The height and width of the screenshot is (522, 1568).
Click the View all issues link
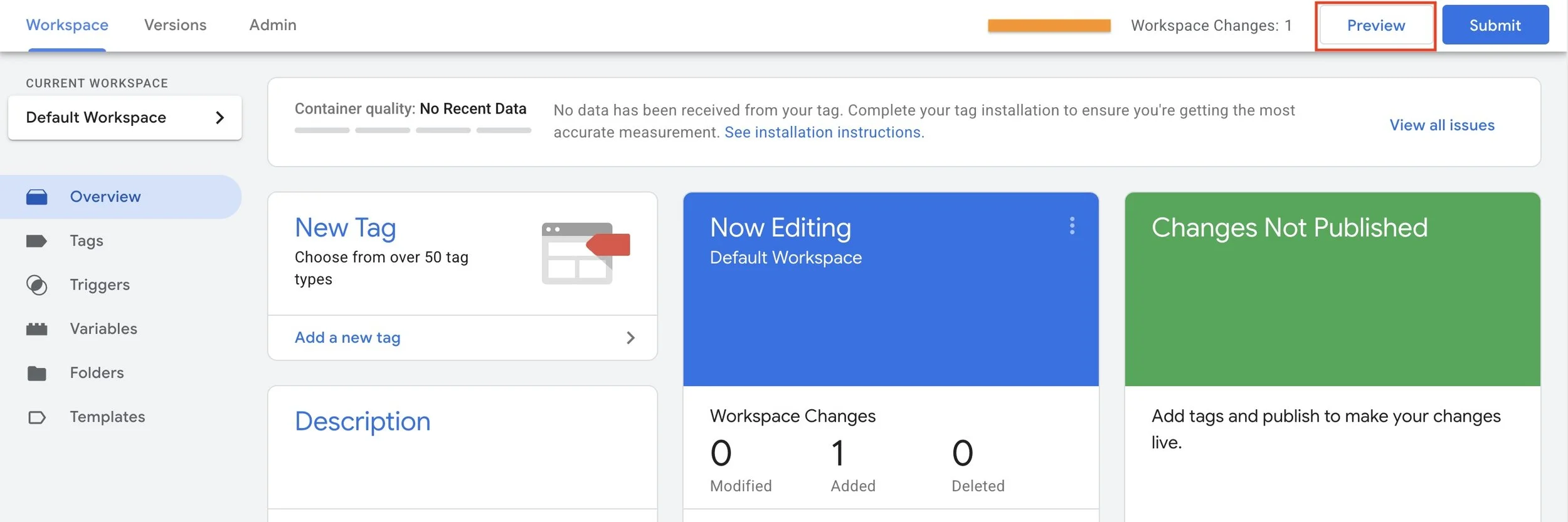tap(1442, 125)
